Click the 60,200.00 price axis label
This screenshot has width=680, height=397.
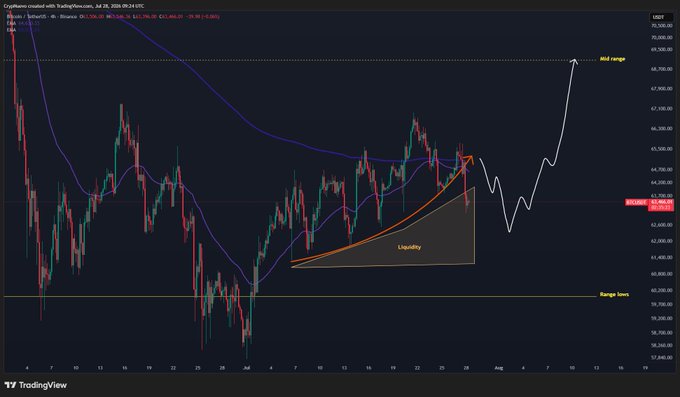tap(661, 290)
